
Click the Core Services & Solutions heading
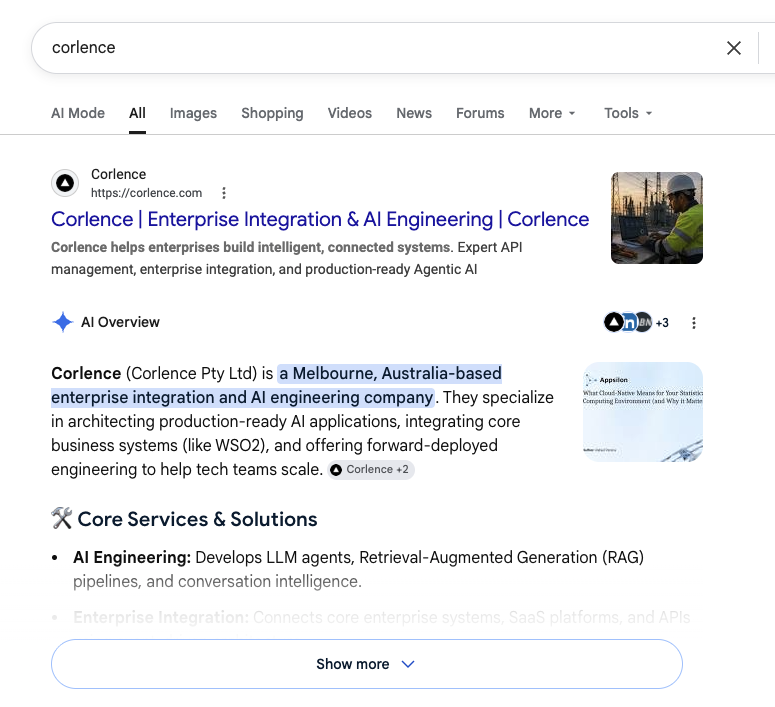[x=197, y=519]
